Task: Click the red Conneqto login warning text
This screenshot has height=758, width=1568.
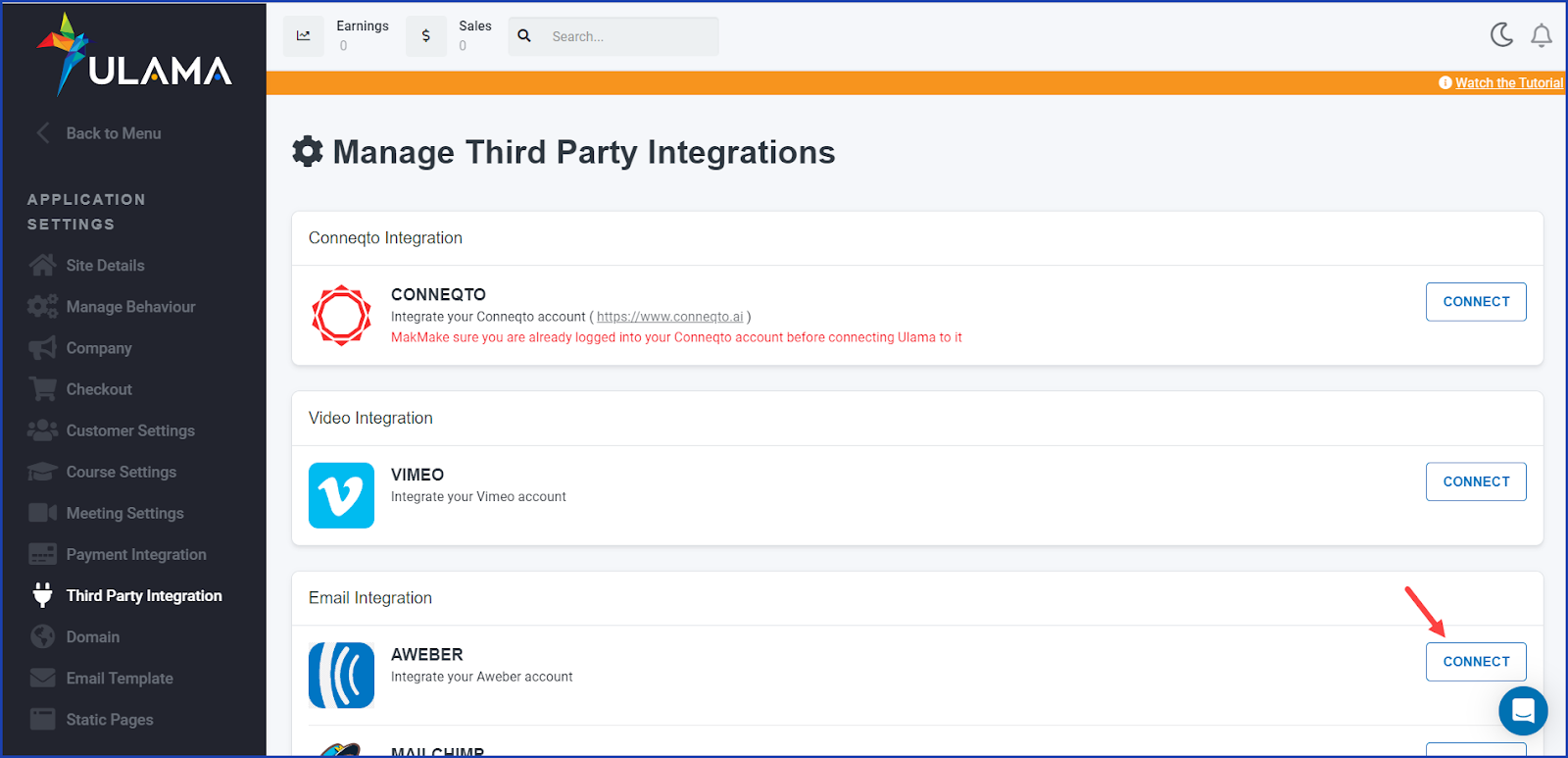Action: (x=676, y=337)
